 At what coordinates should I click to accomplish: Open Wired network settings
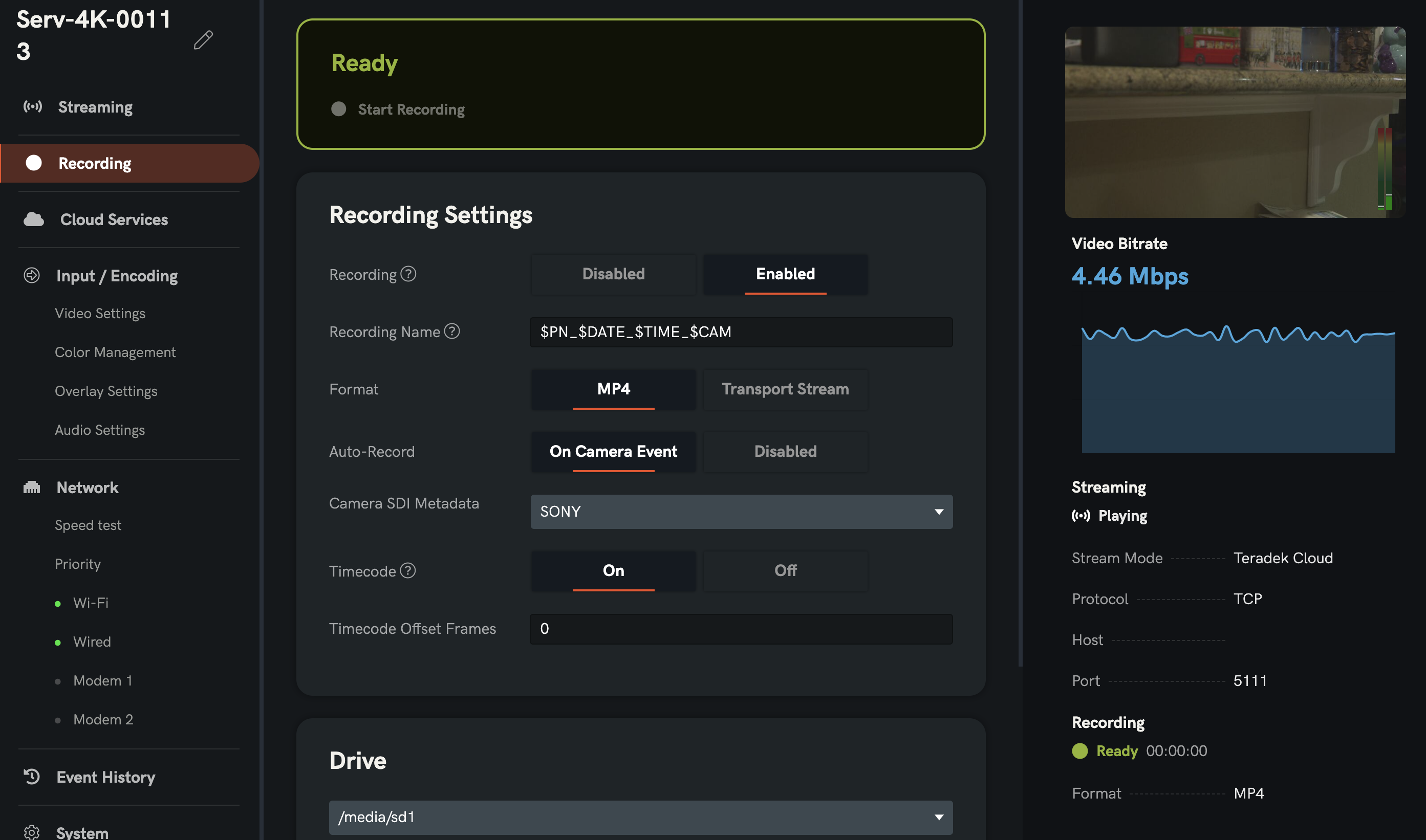pyautogui.click(x=92, y=642)
